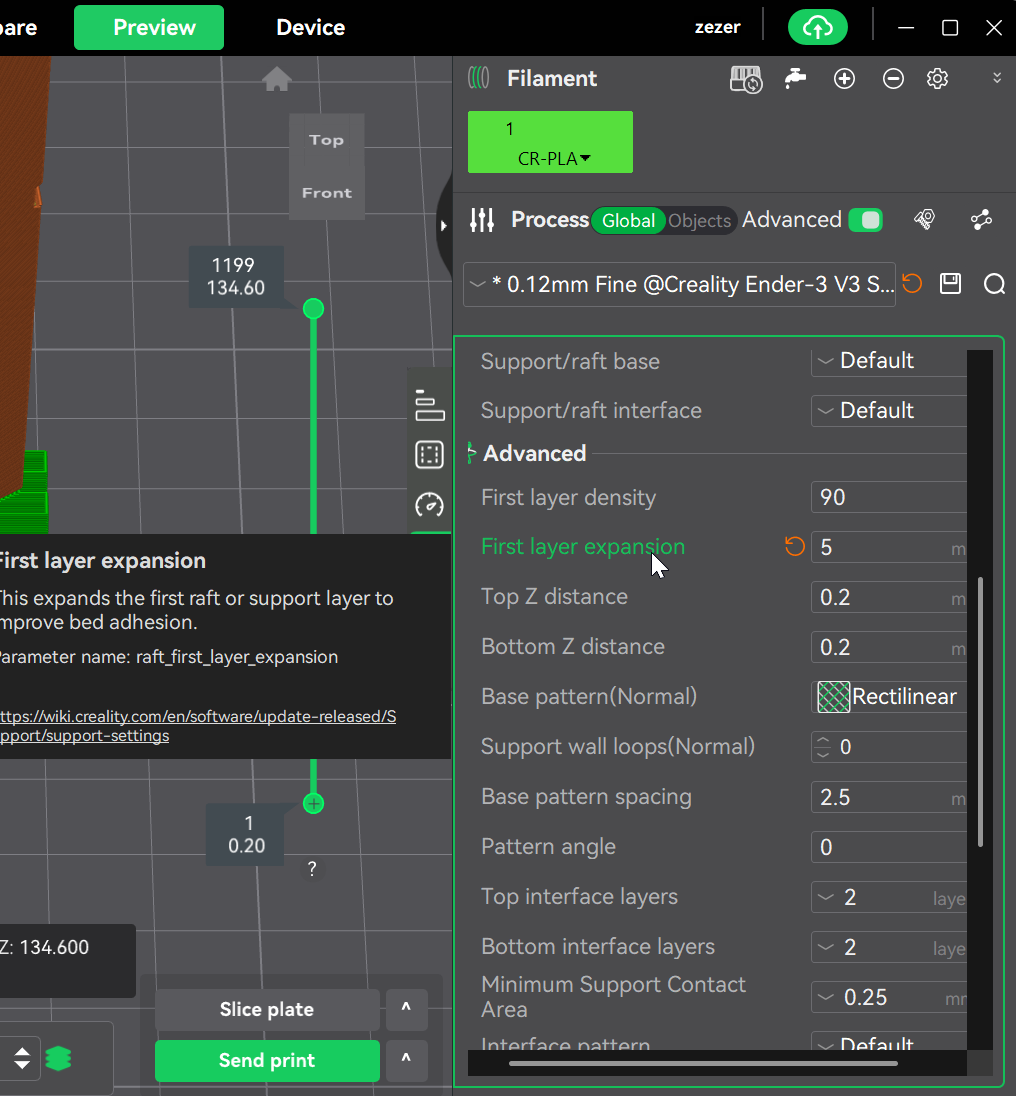This screenshot has width=1016, height=1096.
Task: Click the speed gauge icon in the side strip
Action: click(429, 504)
